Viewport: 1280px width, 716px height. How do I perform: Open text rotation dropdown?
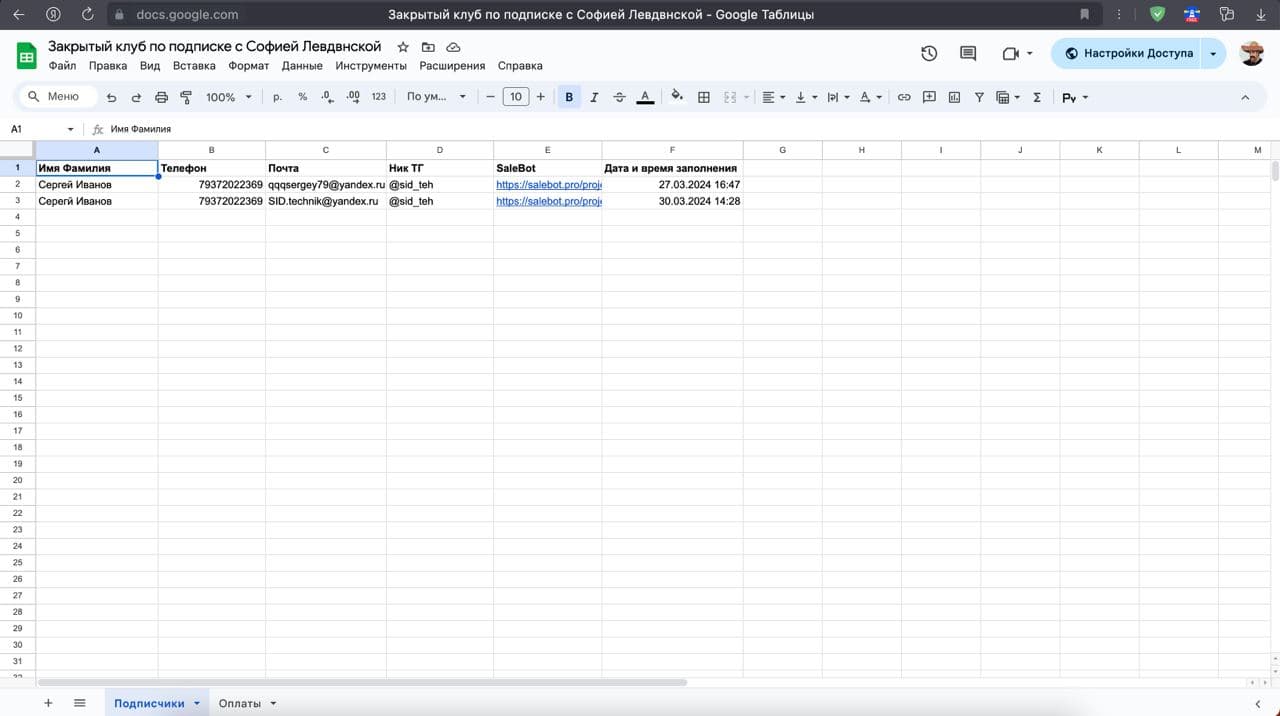tap(871, 97)
